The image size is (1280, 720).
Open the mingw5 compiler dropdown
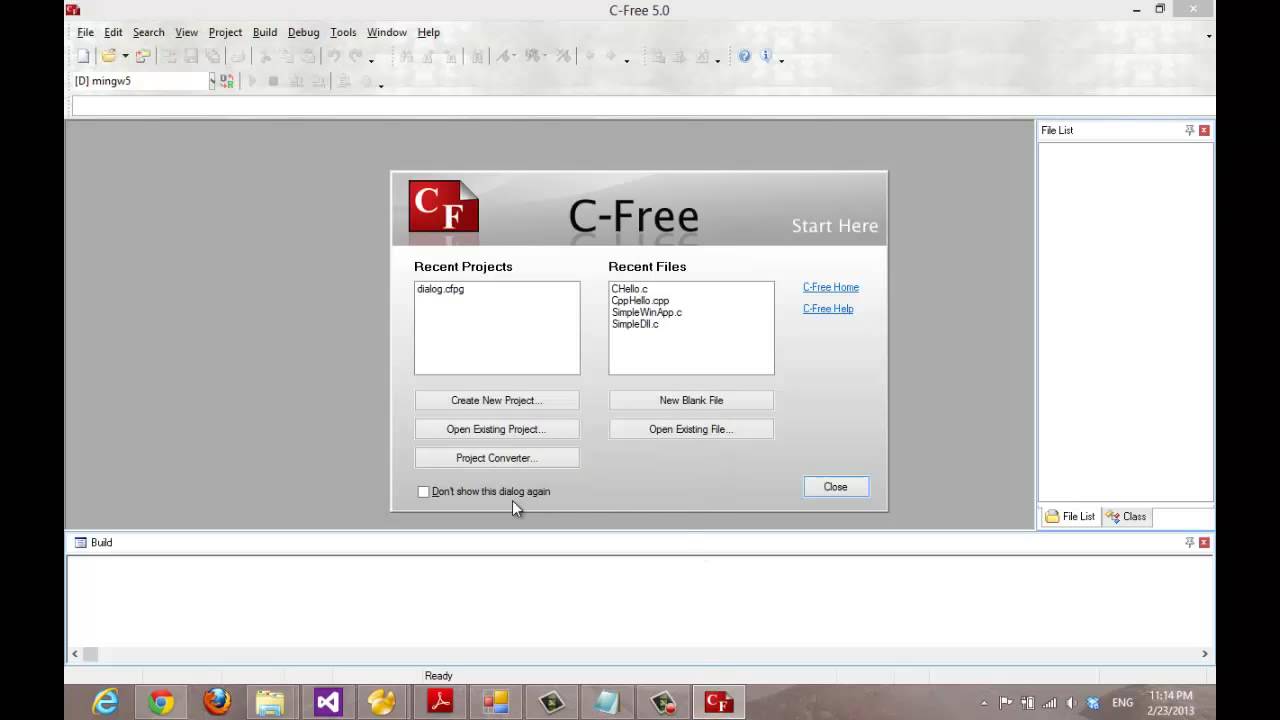212,81
